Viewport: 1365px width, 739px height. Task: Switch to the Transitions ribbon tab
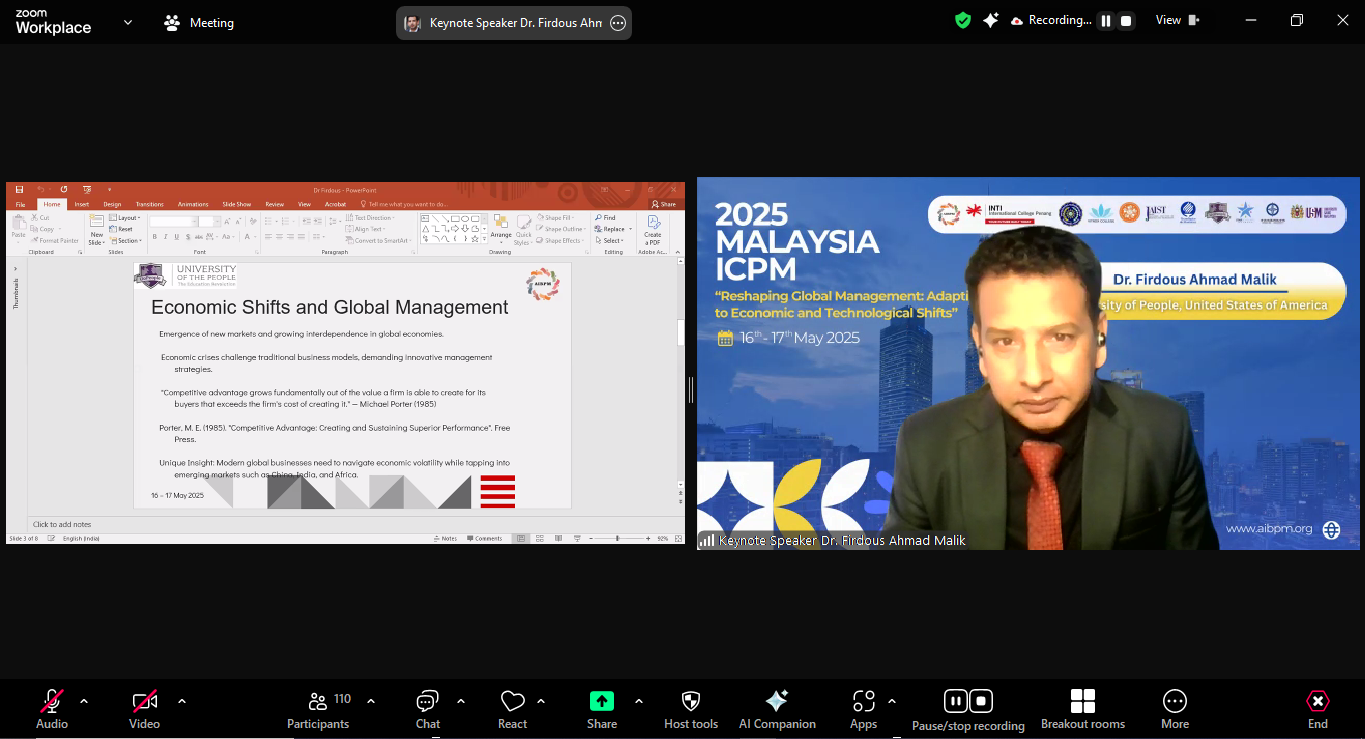pyautogui.click(x=149, y=204)
